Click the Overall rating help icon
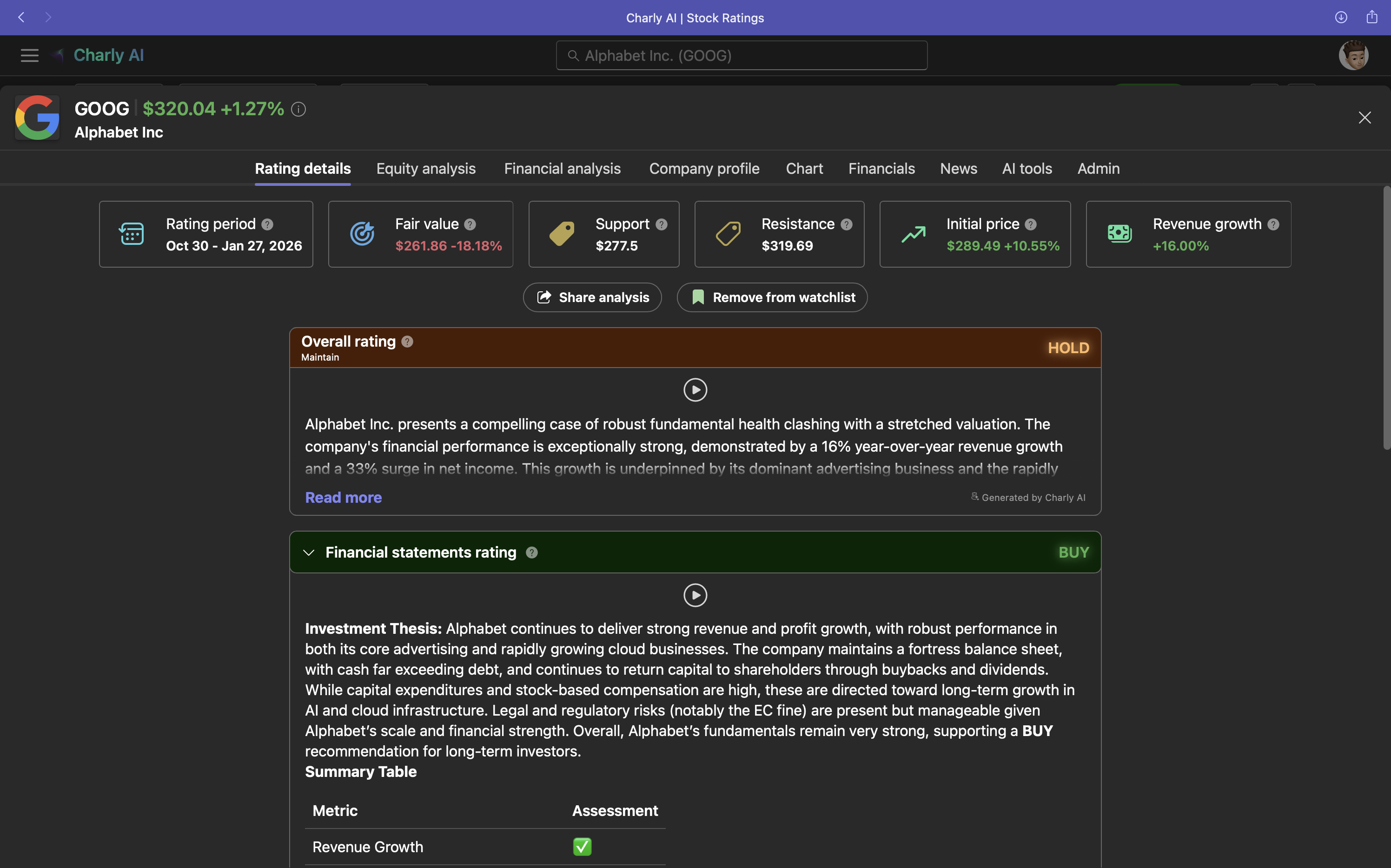Image resolution: width=1391 pixels, height=868 pixels. click(407, 342)
